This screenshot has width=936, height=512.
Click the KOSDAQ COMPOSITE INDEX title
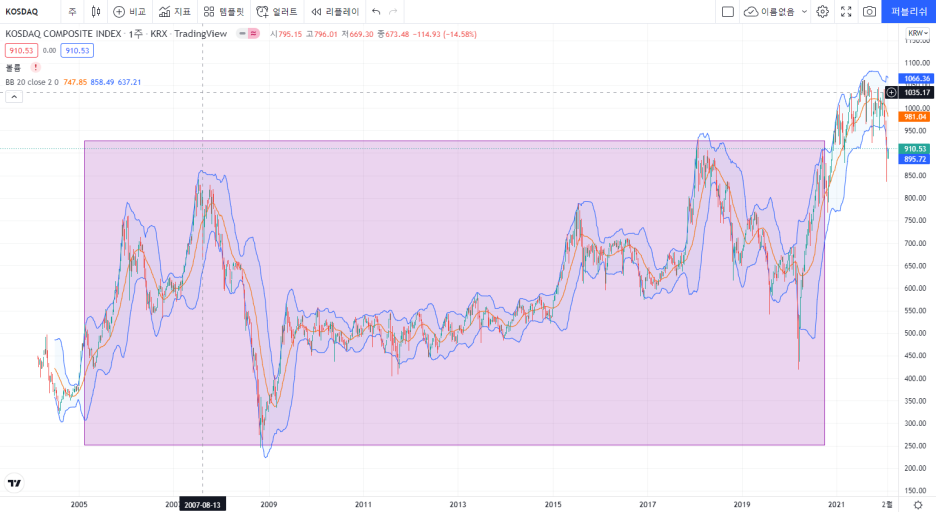point(63,34)
